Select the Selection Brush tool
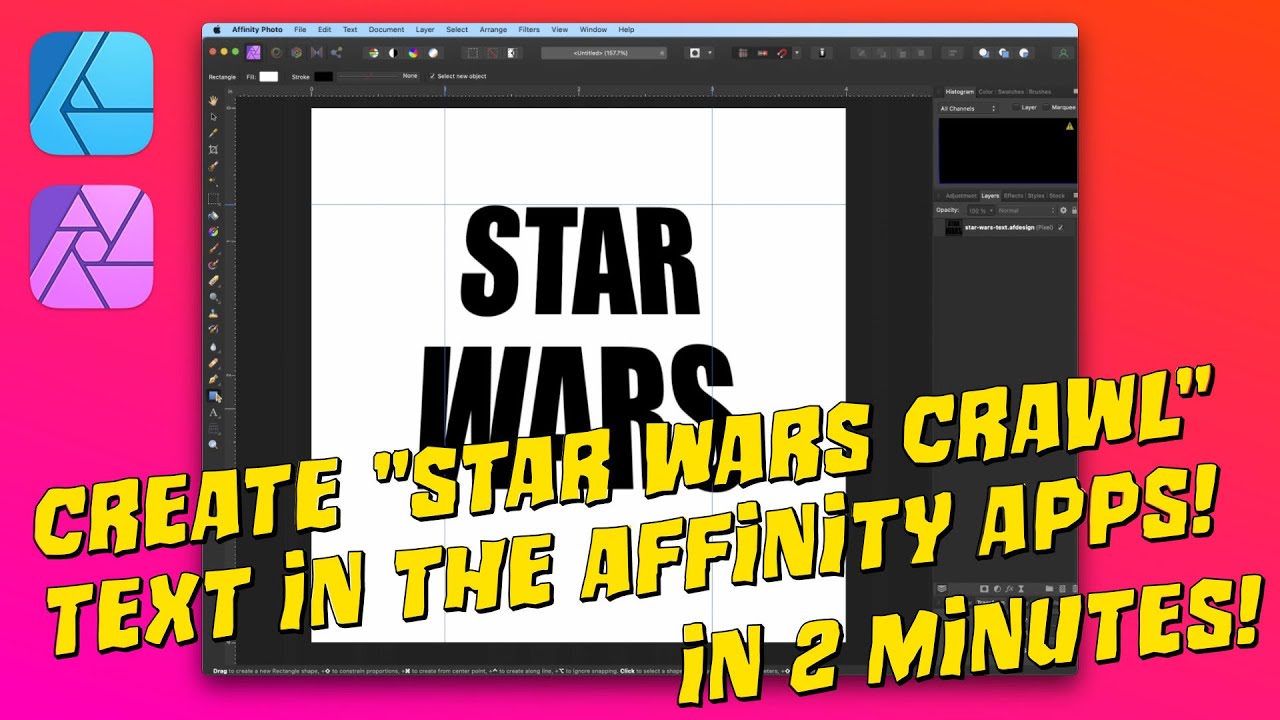This screenshot has width=1280, height=720. click(213, 166)
